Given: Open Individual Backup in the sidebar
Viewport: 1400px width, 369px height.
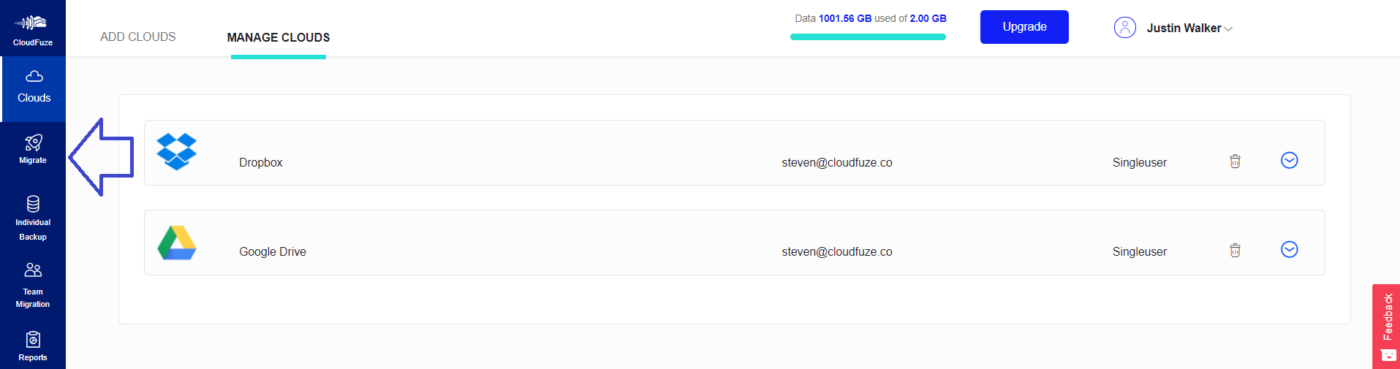Looking at the screenshot, I should point(33,217).
